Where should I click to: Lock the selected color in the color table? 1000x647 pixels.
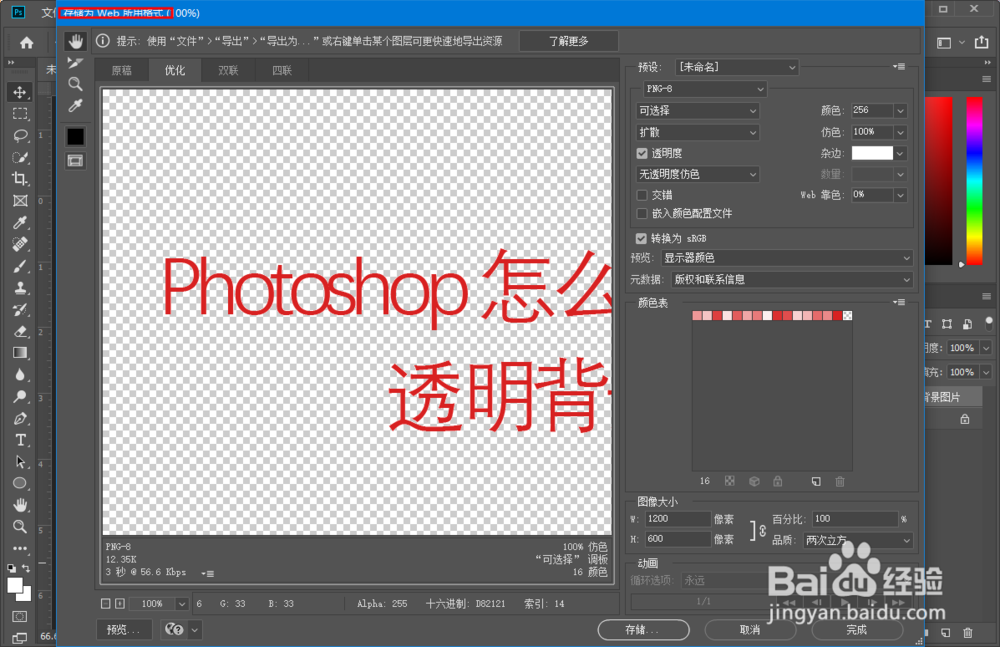pyautogui.click(x=778, y=481)
